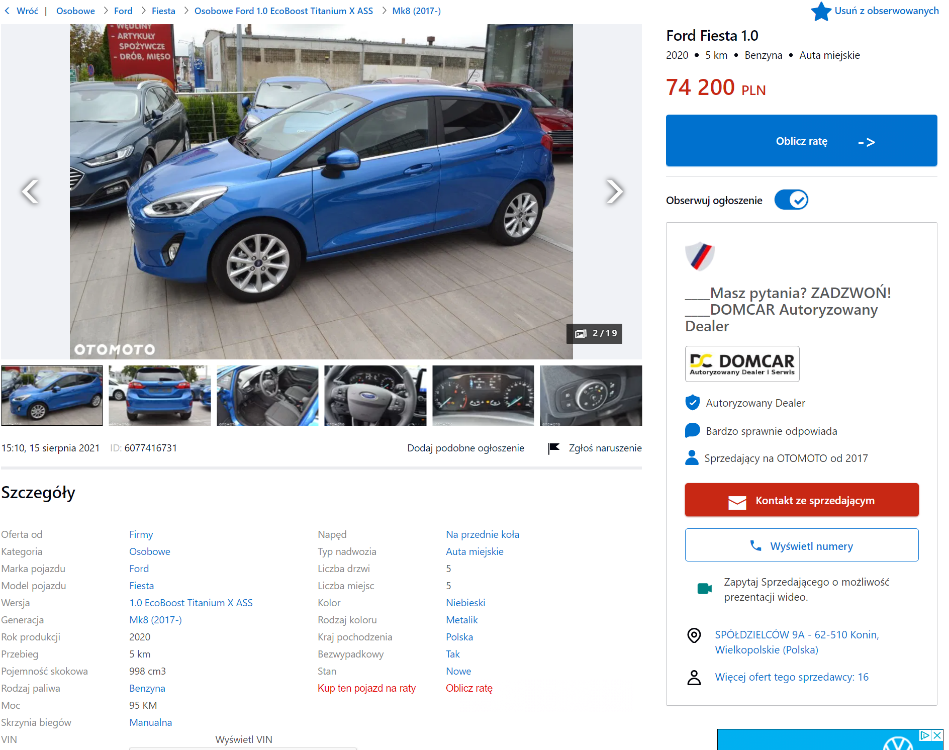This screenshot has width=949, height=750.
Task: Open Fiesta breadcrumb
Action: click(x=163, y=11)
